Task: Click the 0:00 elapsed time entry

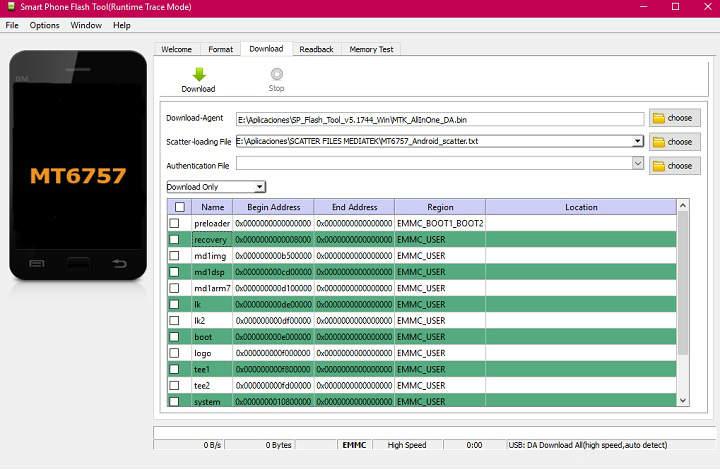Action: [474, 445]
